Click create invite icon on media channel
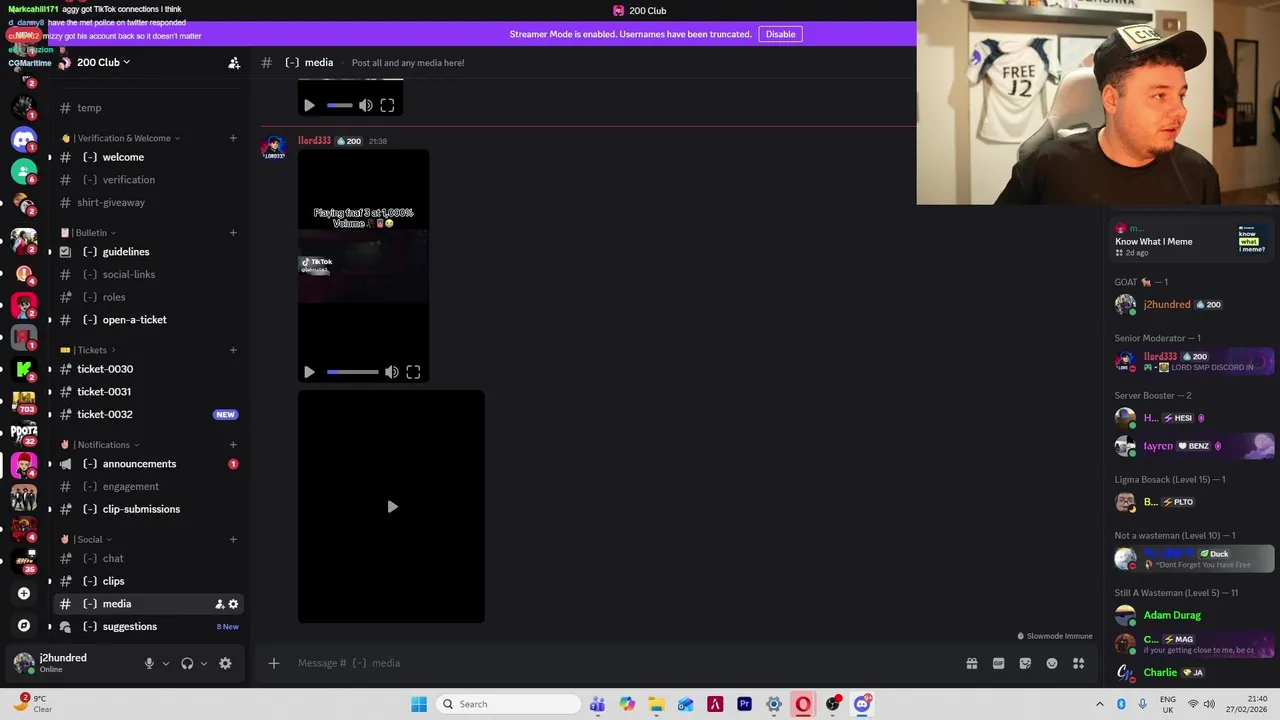The width and height of the screenshot is (1280, 720). [220, 604]
